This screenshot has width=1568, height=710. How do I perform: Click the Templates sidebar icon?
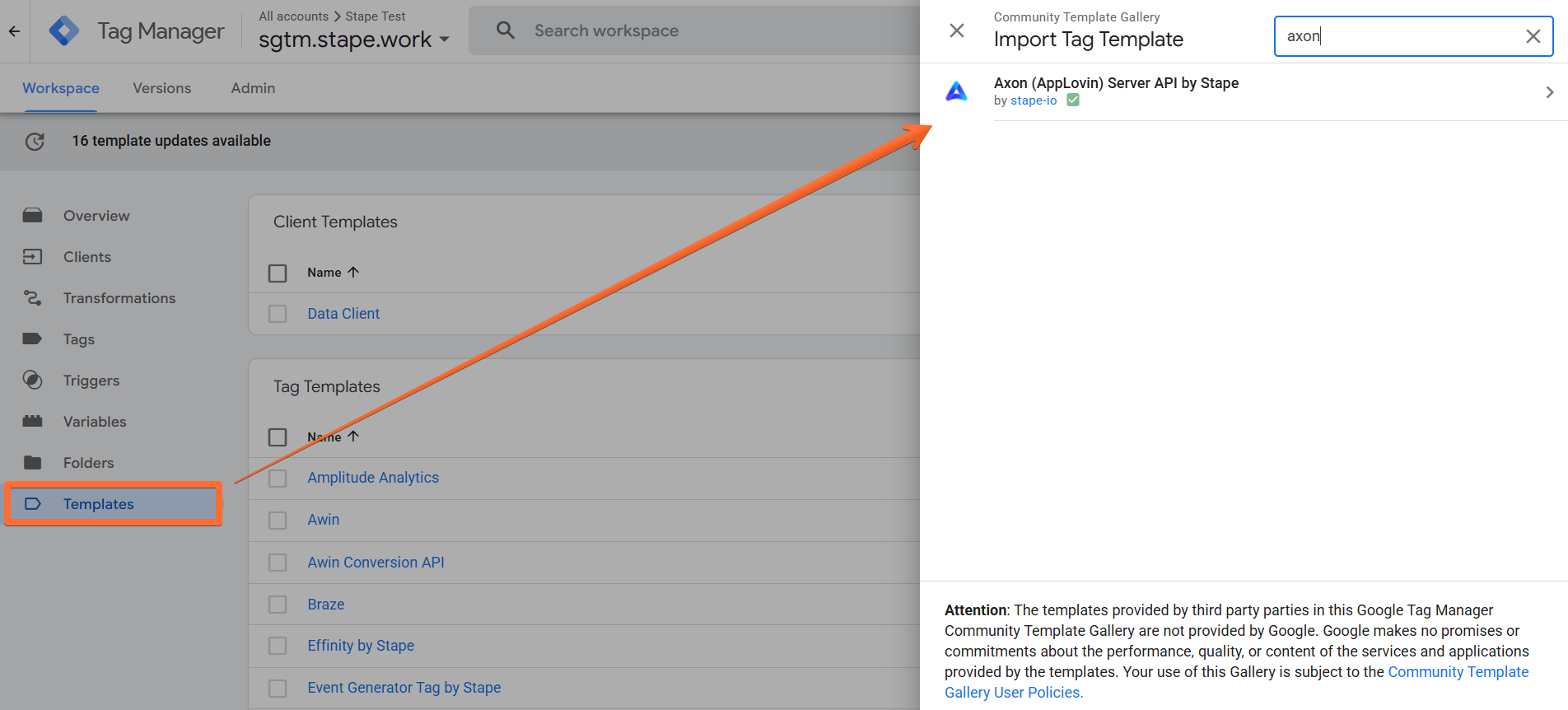coord(33,503)
